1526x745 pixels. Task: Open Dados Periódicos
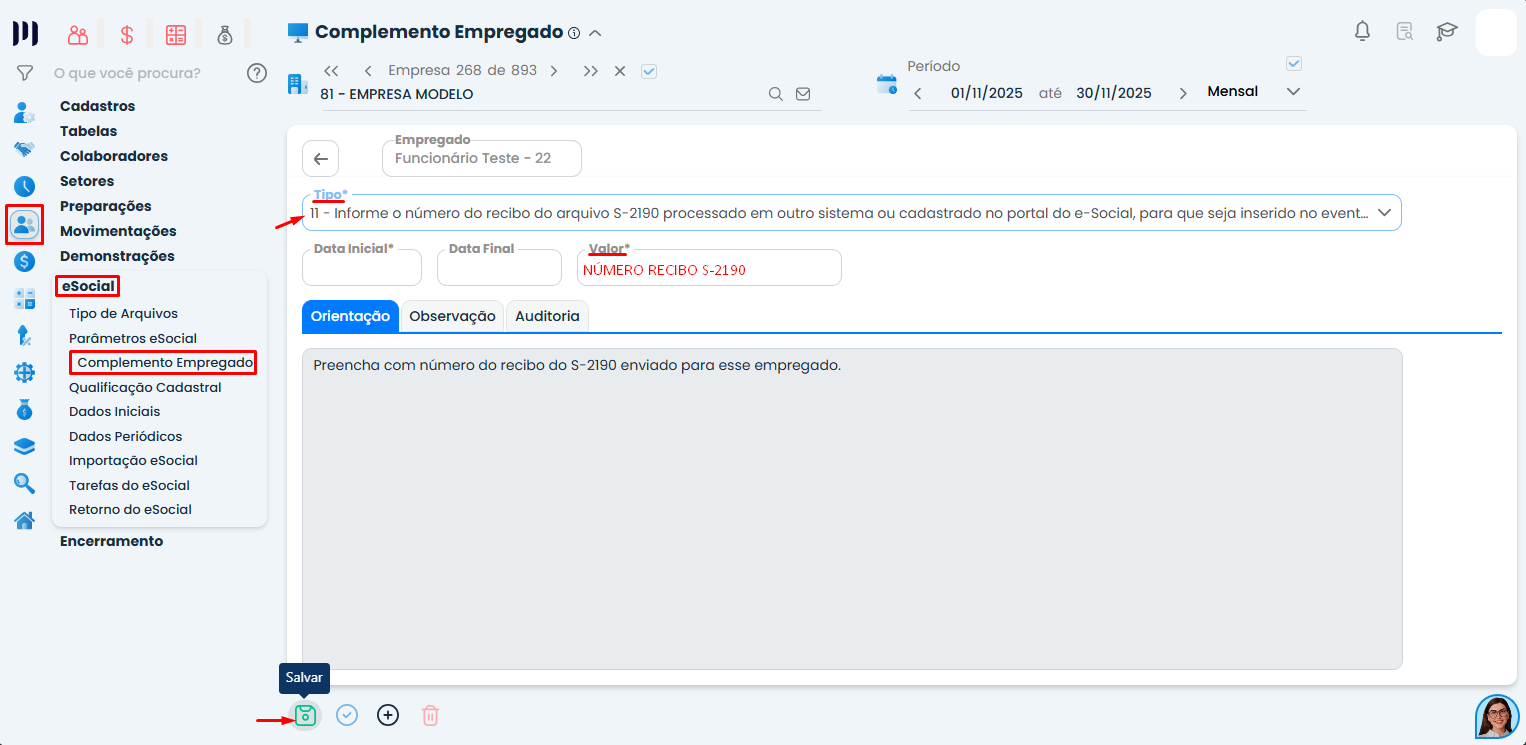(125, 436)
